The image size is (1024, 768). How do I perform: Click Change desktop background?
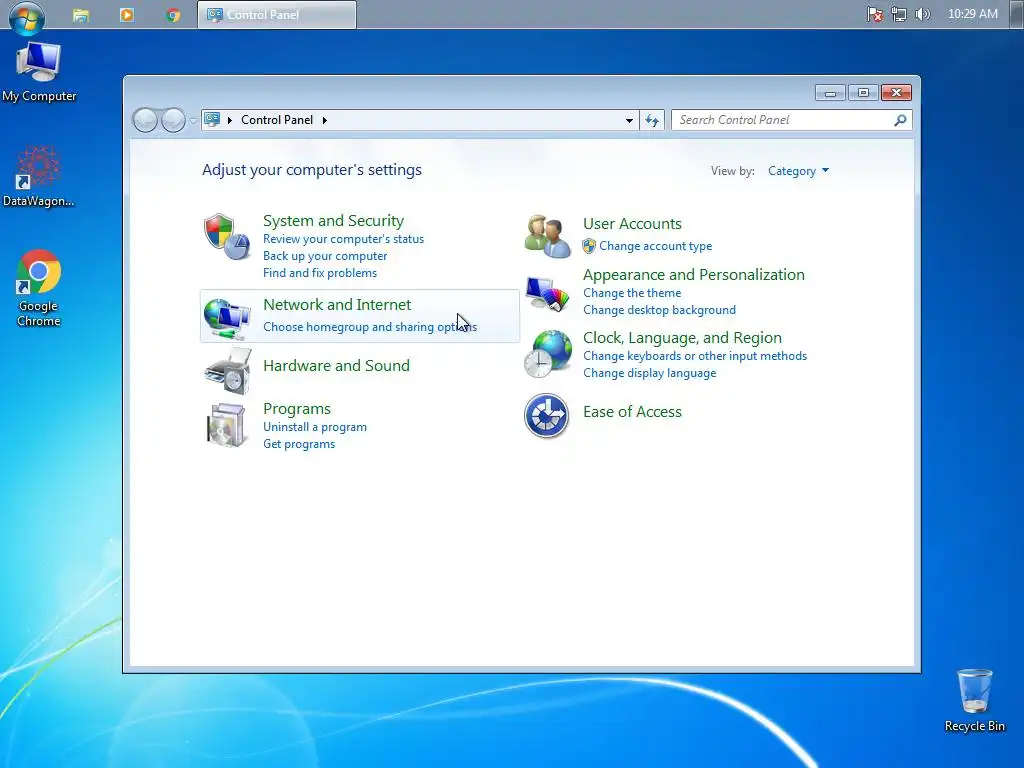pyautogui.click(x=660, y=310)
